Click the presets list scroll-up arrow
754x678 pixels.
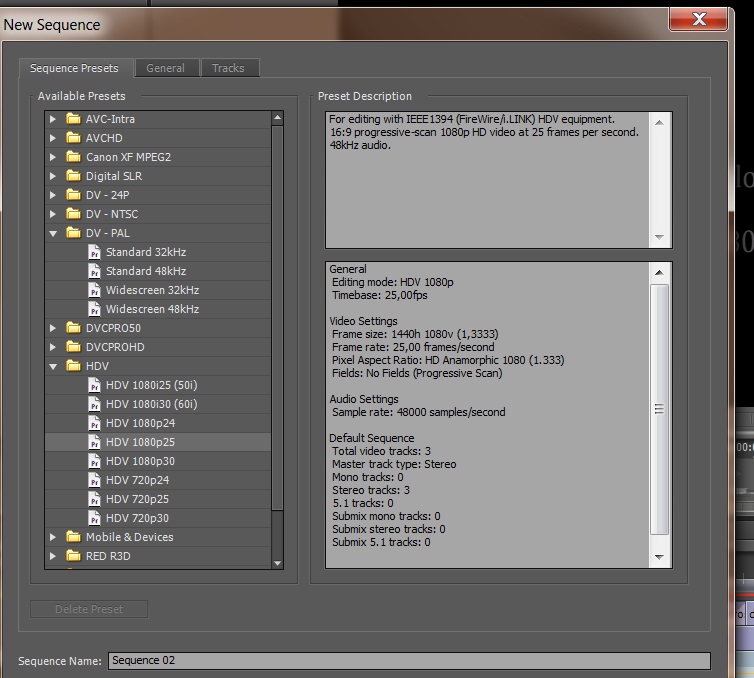277,118
